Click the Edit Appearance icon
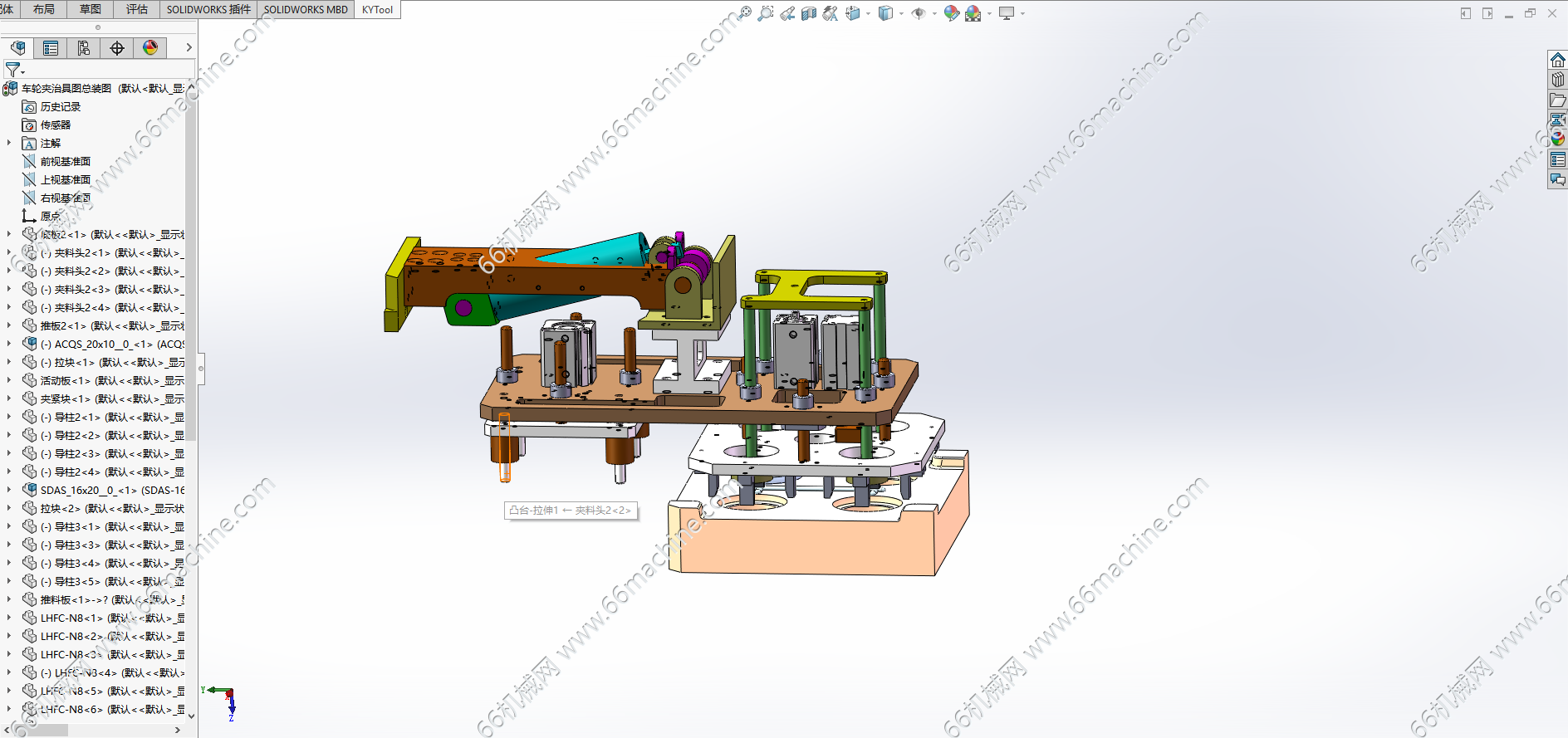 (952, 13)
